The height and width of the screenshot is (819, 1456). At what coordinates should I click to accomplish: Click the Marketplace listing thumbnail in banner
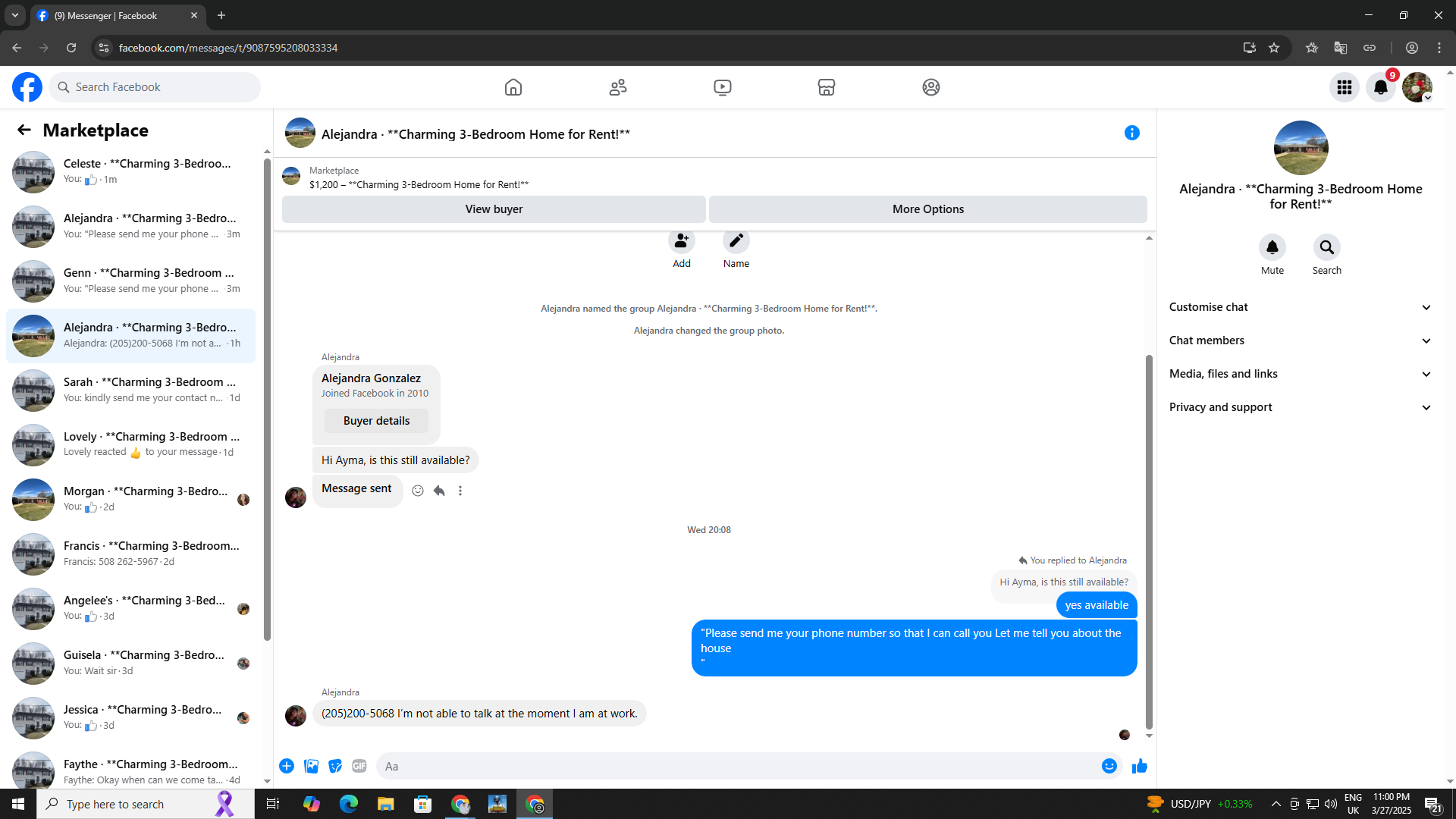(291, 177)
